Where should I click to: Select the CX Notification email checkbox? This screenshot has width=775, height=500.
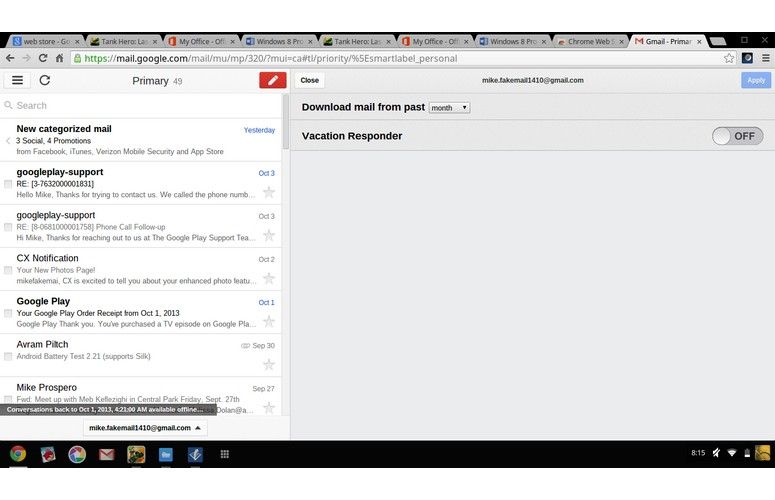8,270
